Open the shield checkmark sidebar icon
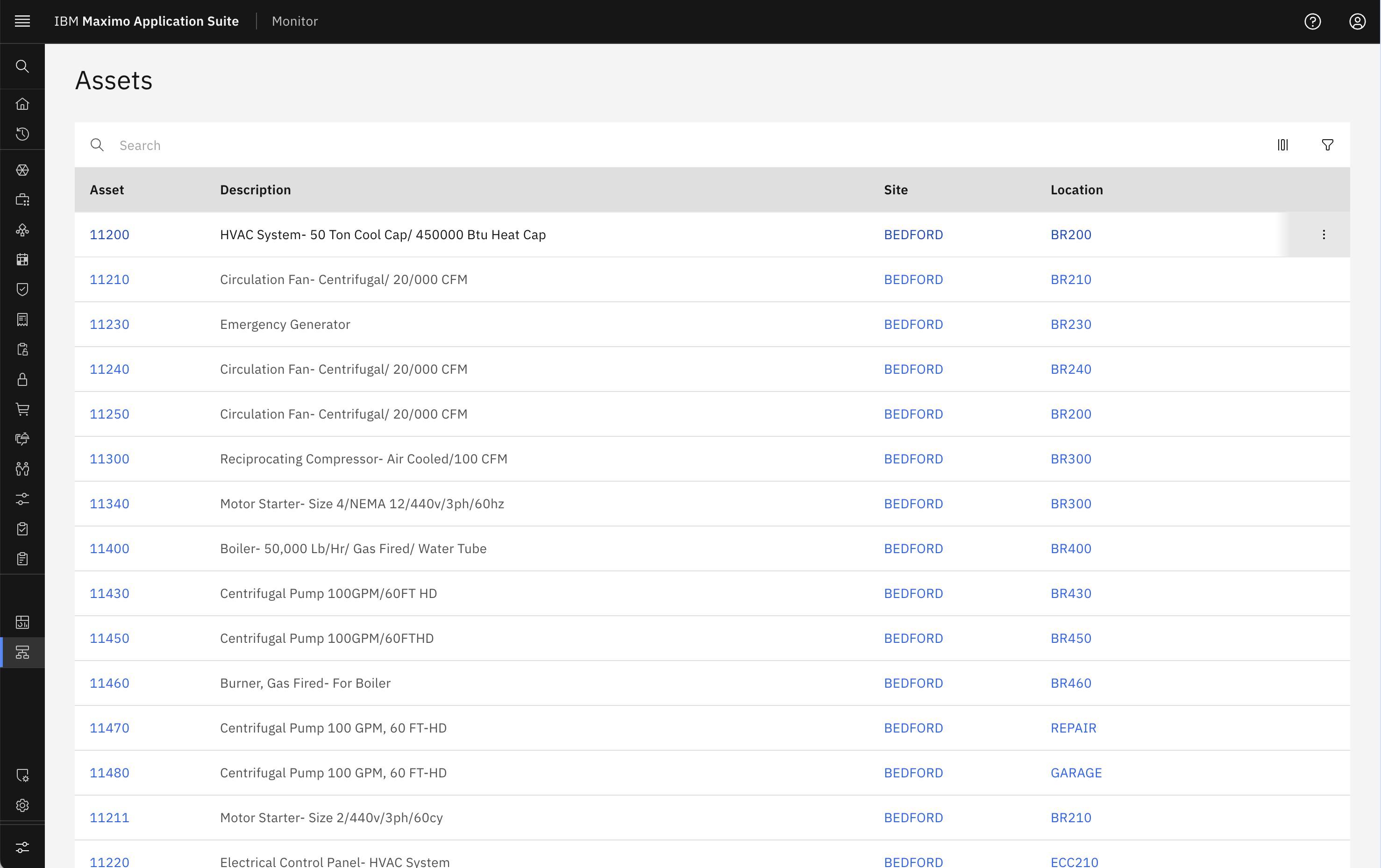The height and width of the screenshot is (868, 1381). pyautogui.click(x=22, y=290)
